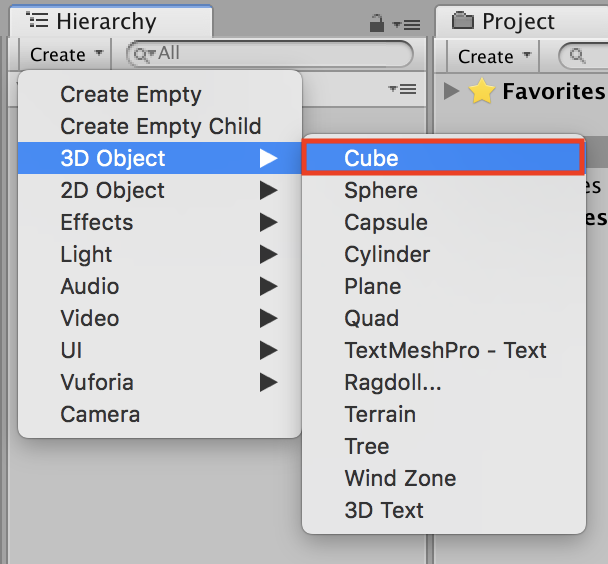The width and height of the screenshot is (608, 564).
Task: Click the Hierarchy list icon on tab
Action: pyautogui.click(x=38, y=20)
